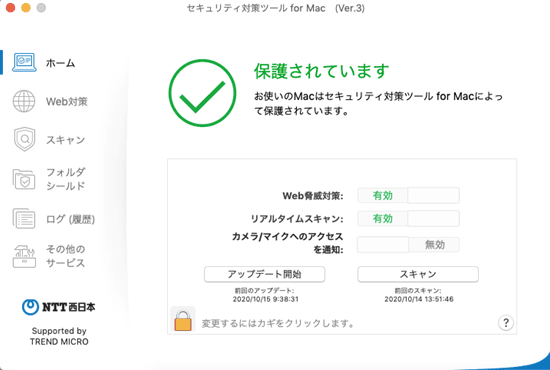Click the orange padlock to unlock changes
The height and width of the screenshot is (370, 550).
tap(183, 320)
